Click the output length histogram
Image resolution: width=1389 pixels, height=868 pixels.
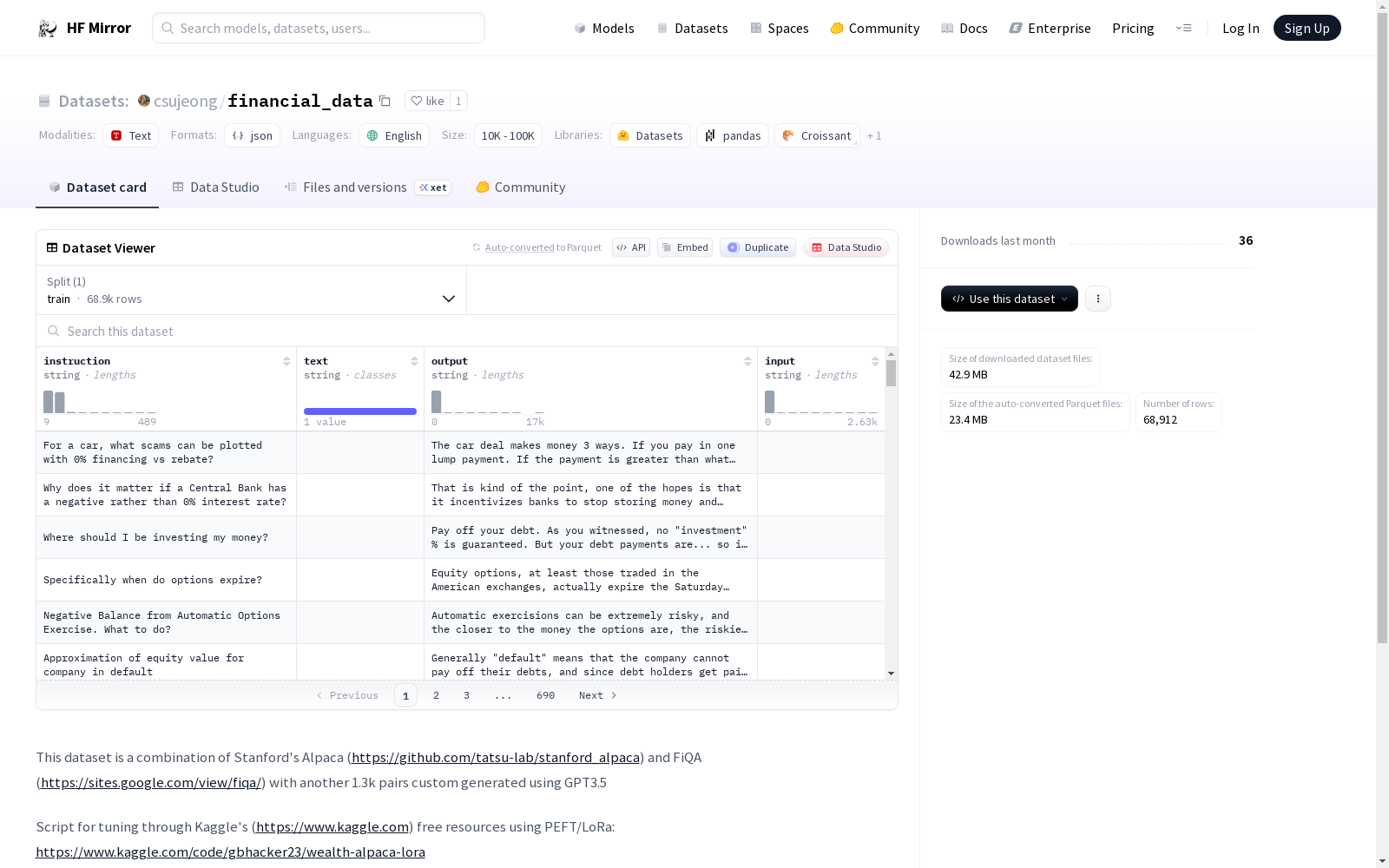[x=488, y=402]
